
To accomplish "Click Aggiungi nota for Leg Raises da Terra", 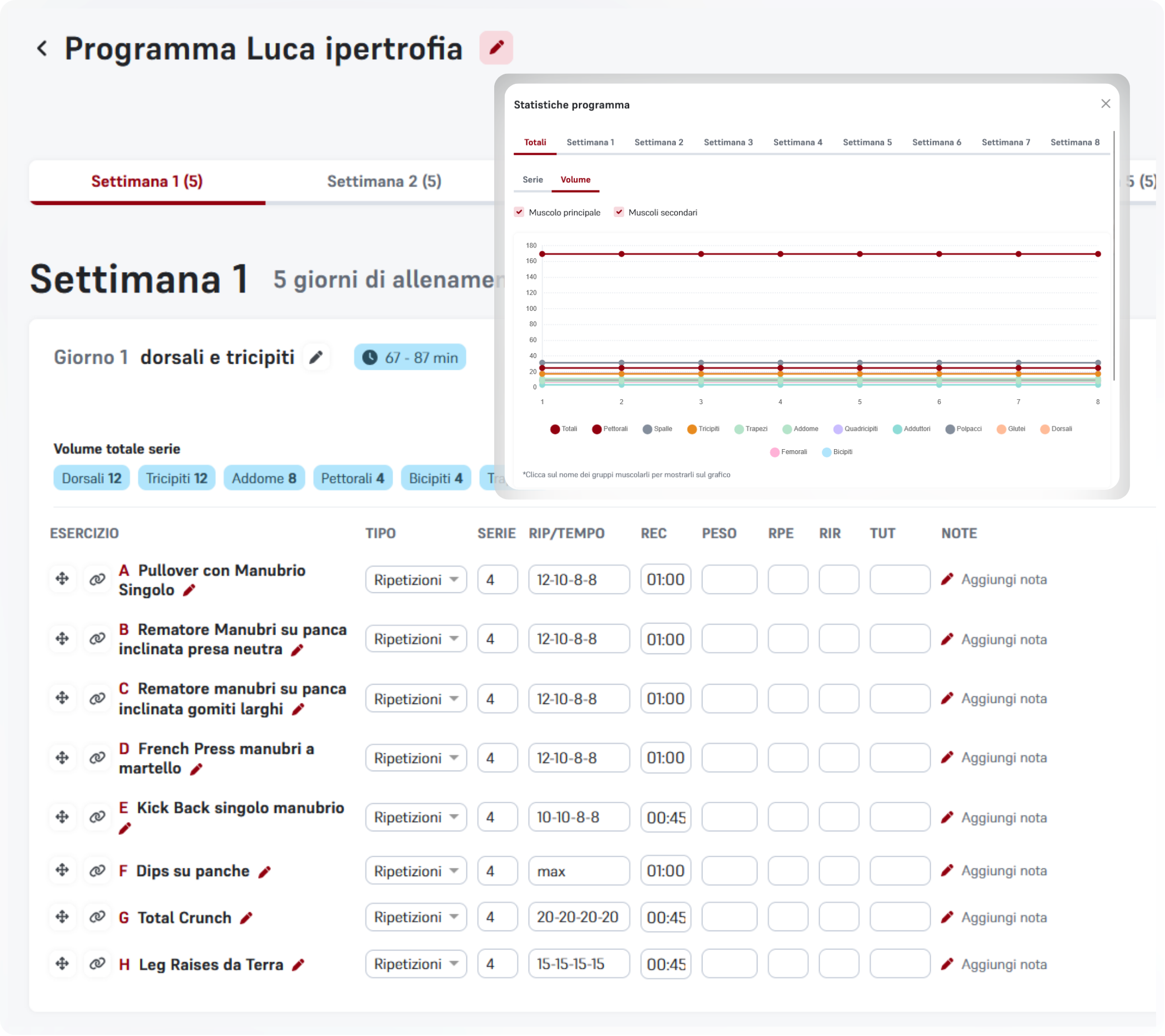I will 1003,965.
